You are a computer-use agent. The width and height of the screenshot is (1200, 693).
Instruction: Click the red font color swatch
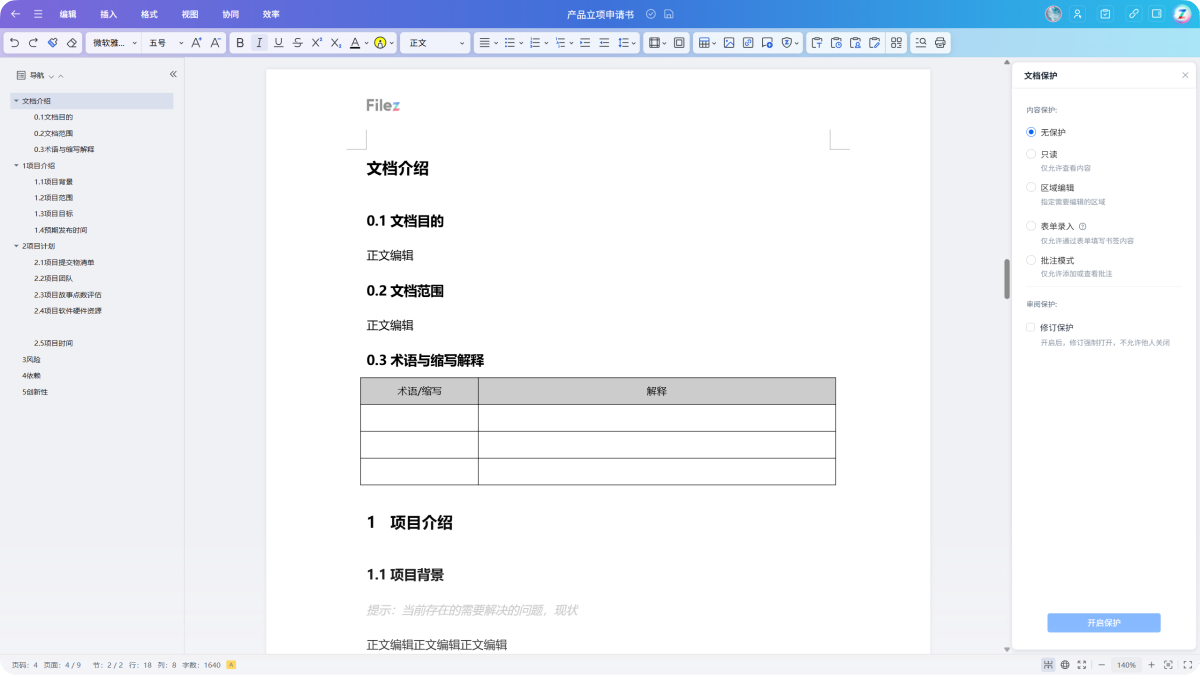click(355, 44)
